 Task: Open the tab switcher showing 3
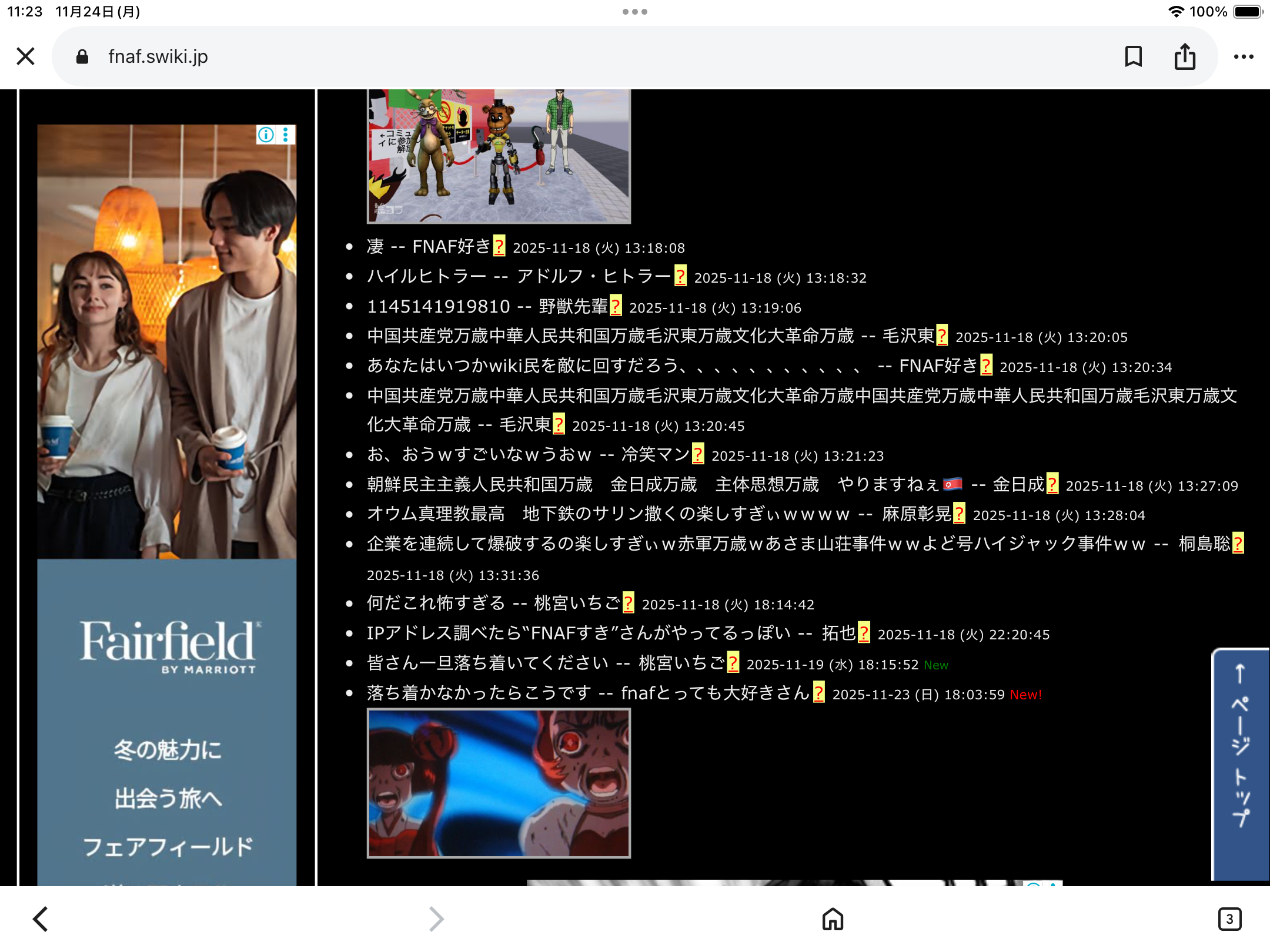tap(1229, 919)
